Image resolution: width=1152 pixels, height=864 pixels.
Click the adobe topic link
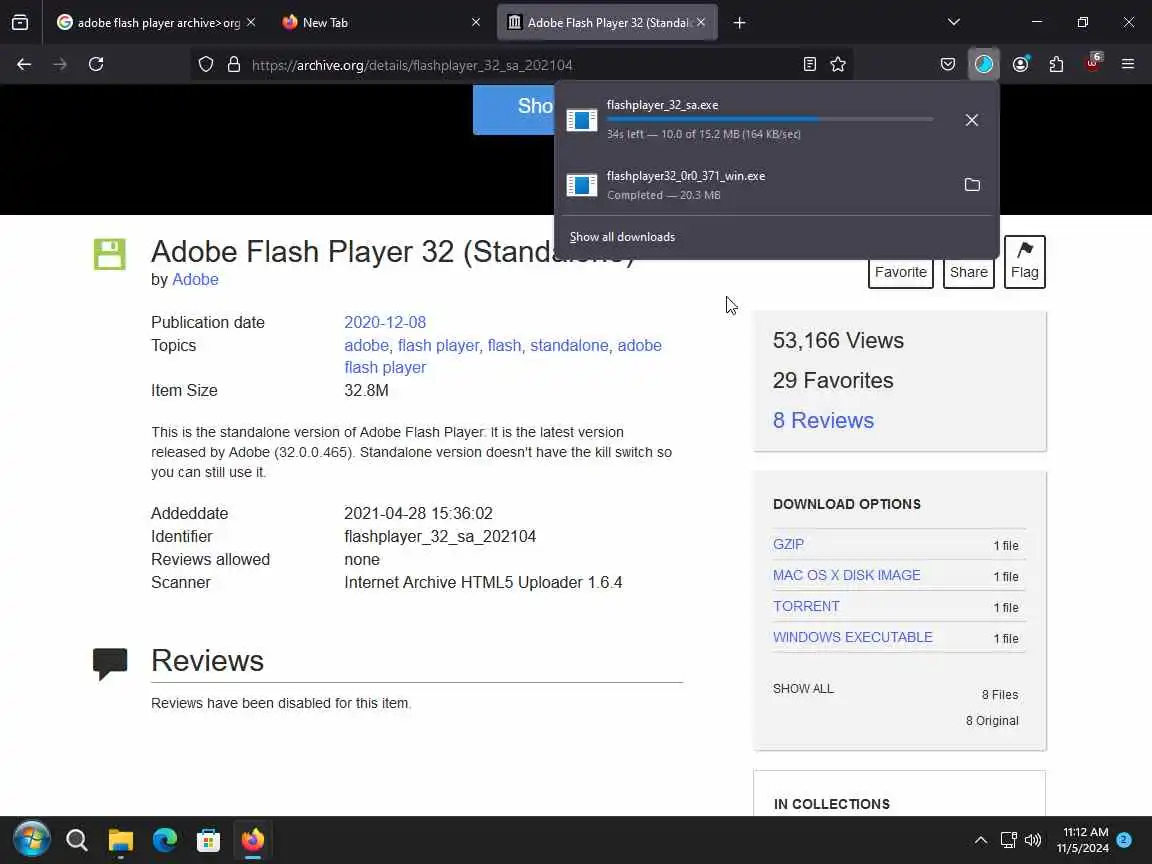[367, 345]
